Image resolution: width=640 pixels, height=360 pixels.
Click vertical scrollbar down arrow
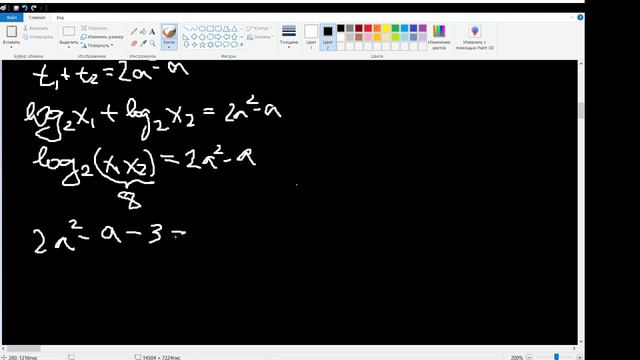pos(581,342)
